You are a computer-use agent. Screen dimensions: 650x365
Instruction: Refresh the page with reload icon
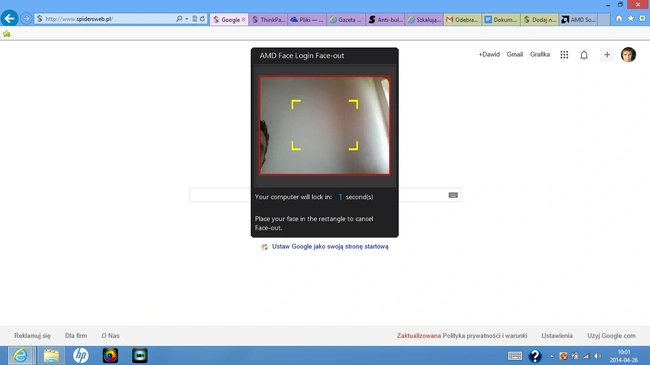click(202, 19)
